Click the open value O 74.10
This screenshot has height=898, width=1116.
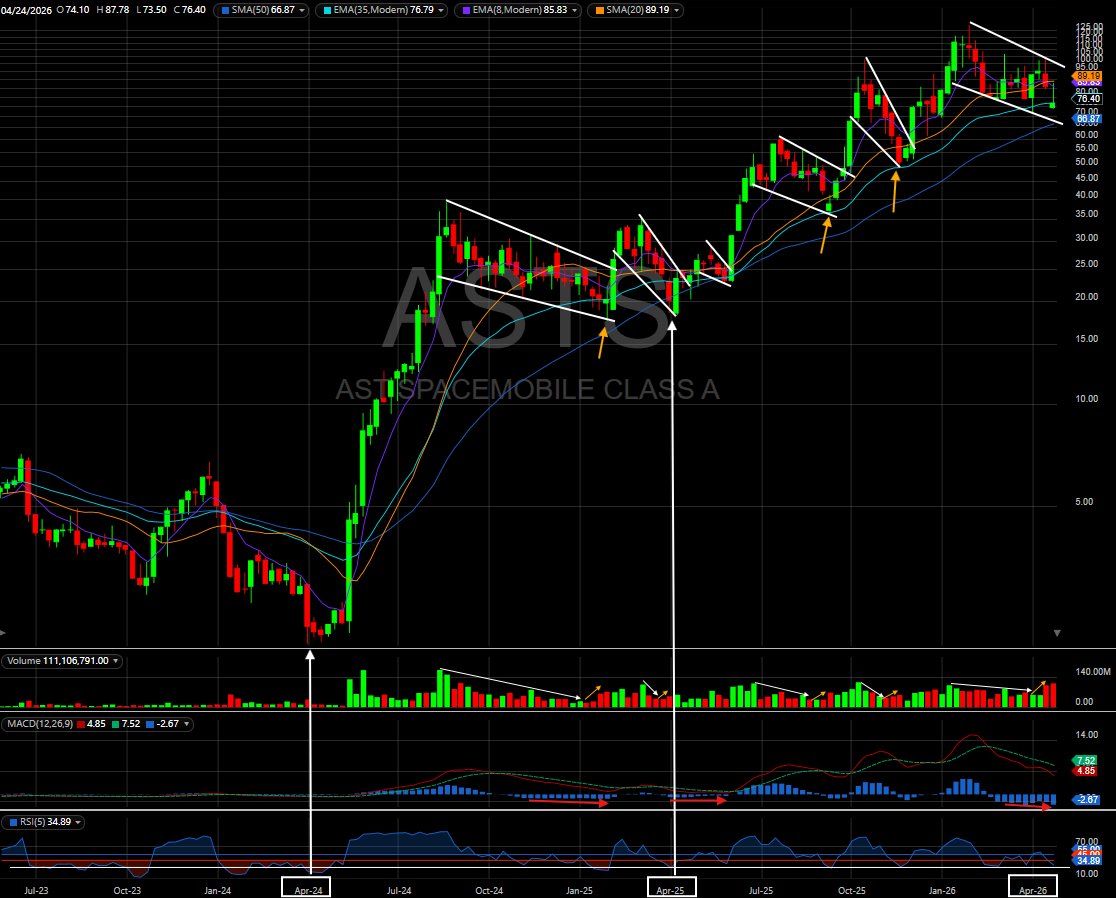pos(73,10)
